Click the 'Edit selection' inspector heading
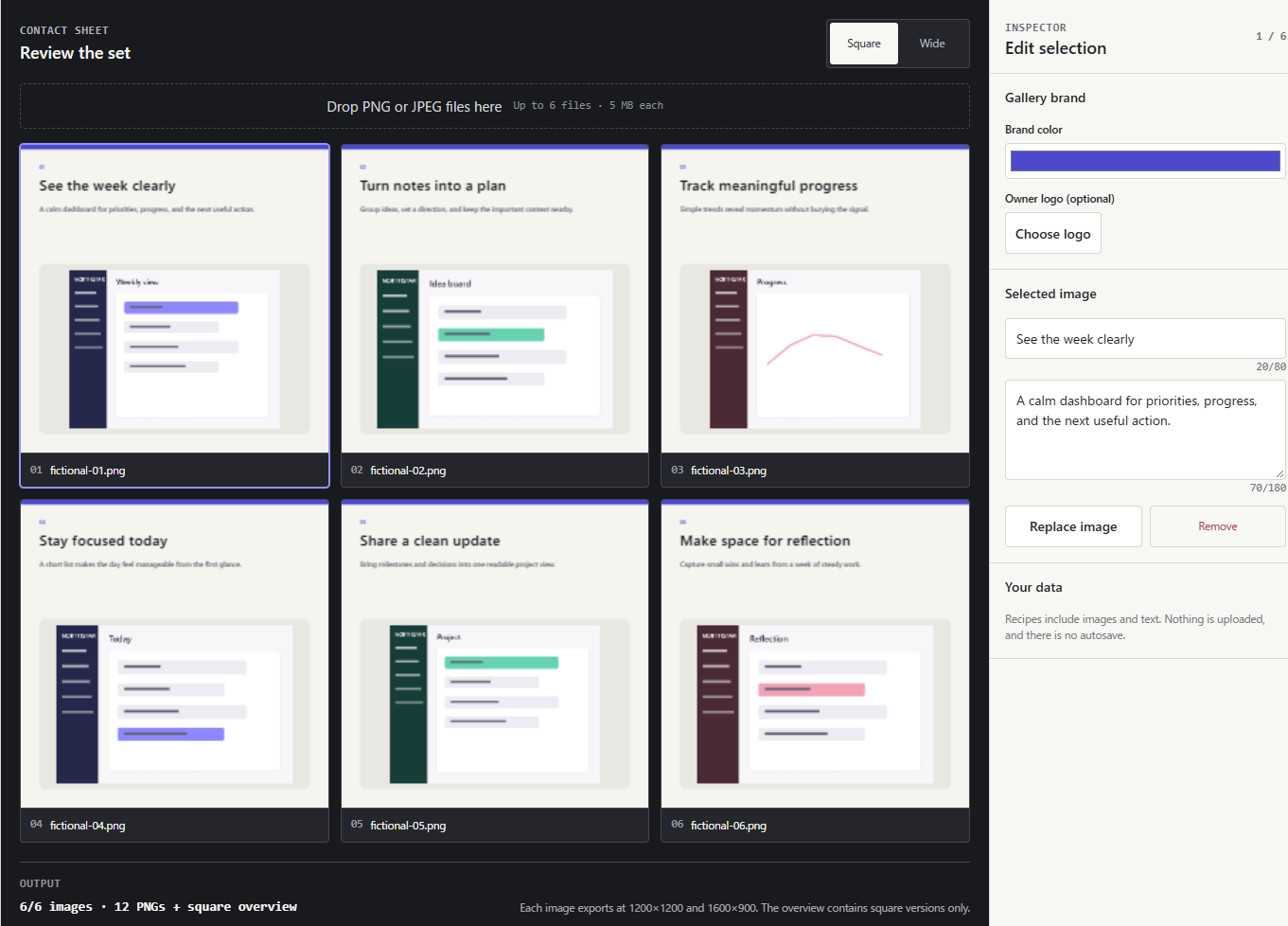Image resolution: width=1288 pixels, height=926 pixels. click(x=1055, y=48)
